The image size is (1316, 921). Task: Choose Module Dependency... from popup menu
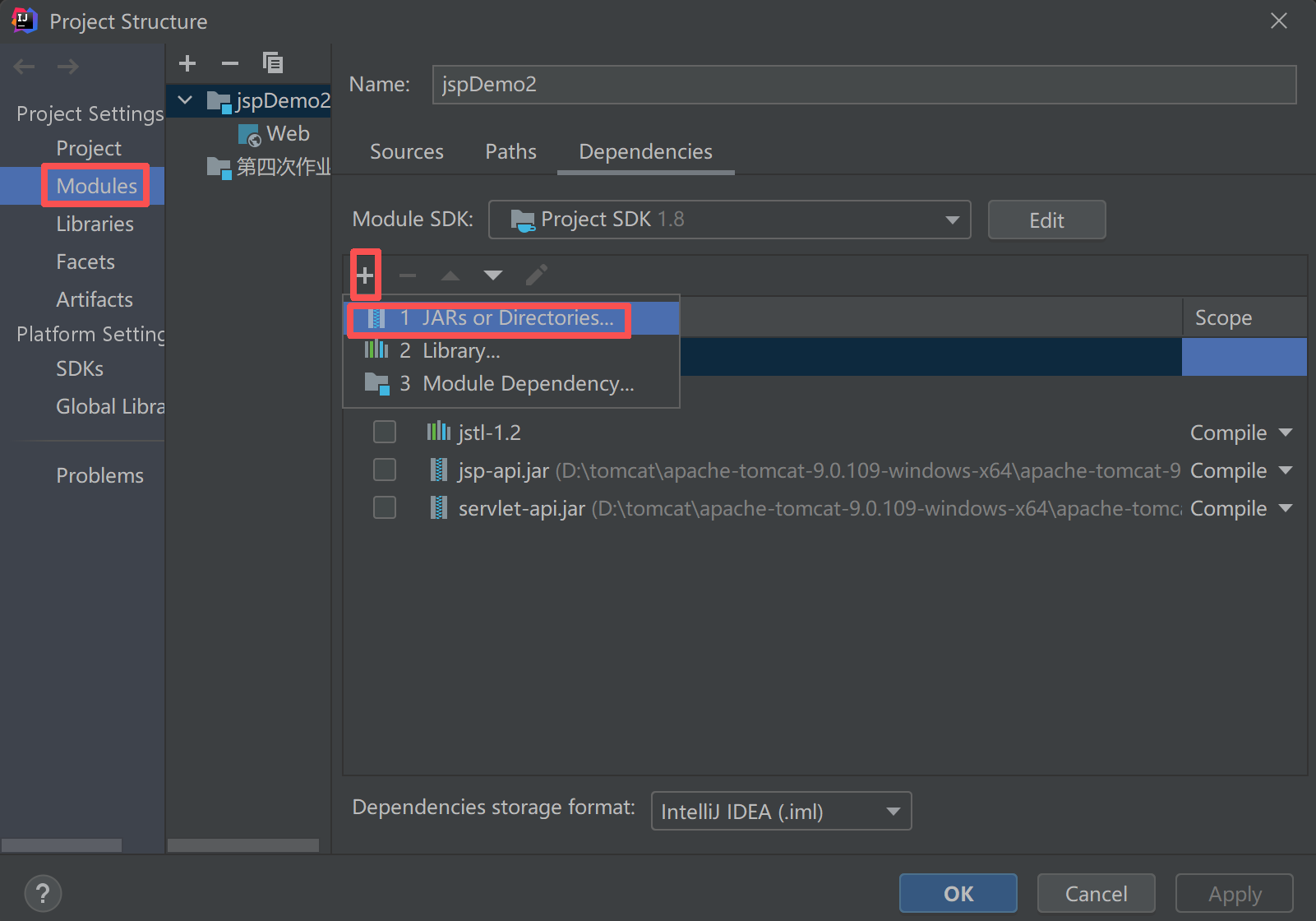point(511,384)
